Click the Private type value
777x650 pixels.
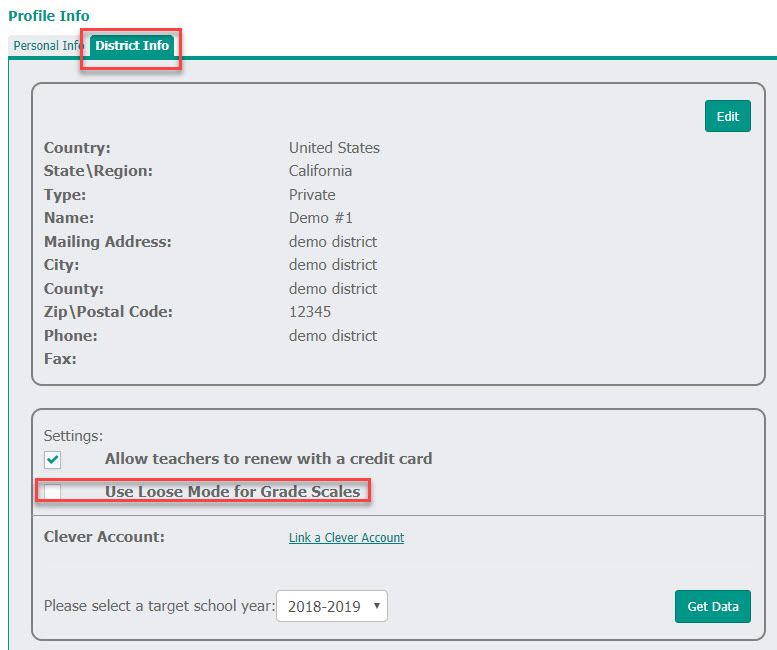pyautogui.click(x=312, y=195)
